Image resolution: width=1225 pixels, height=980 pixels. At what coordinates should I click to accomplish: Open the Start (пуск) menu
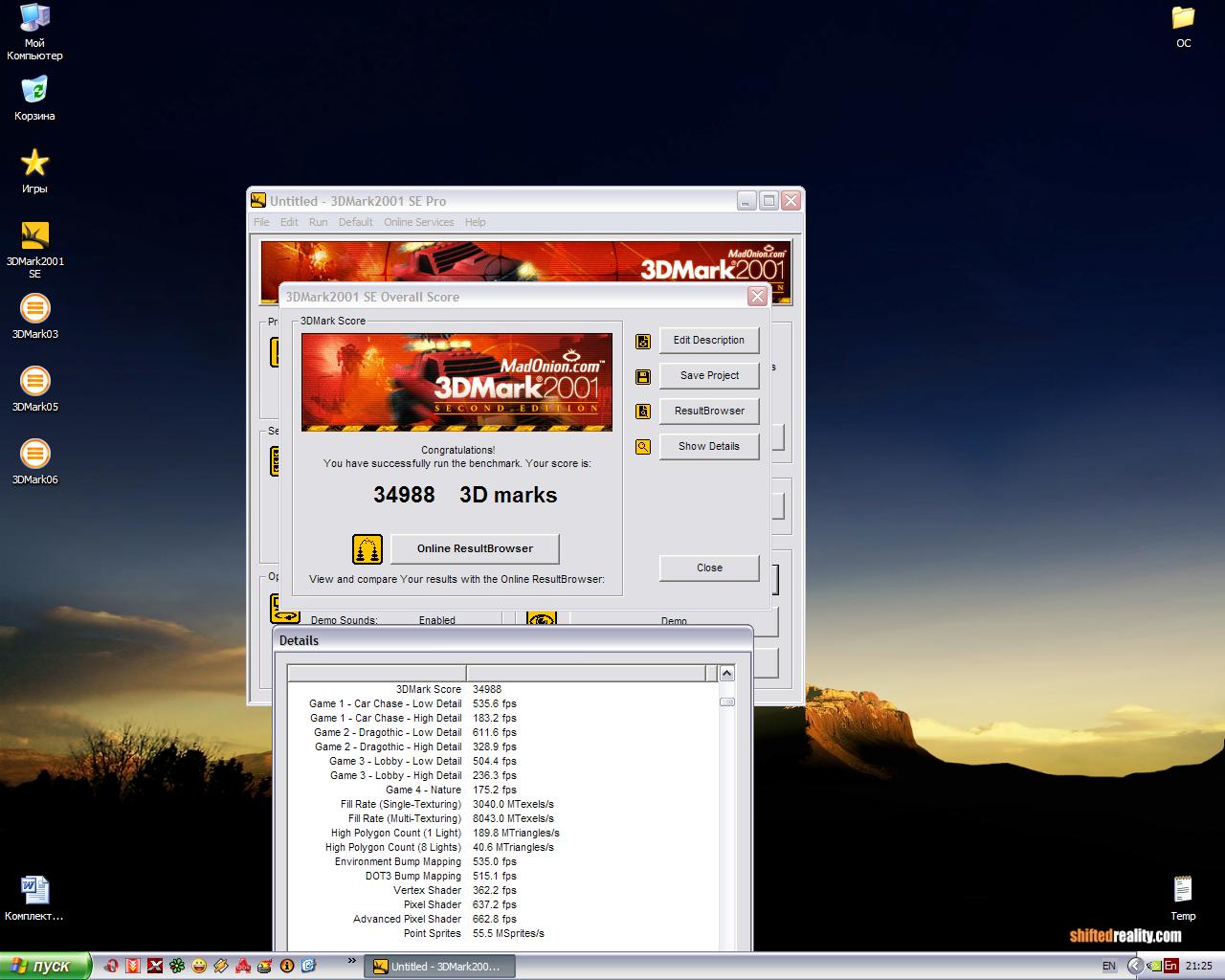click(x=46, y=966)
